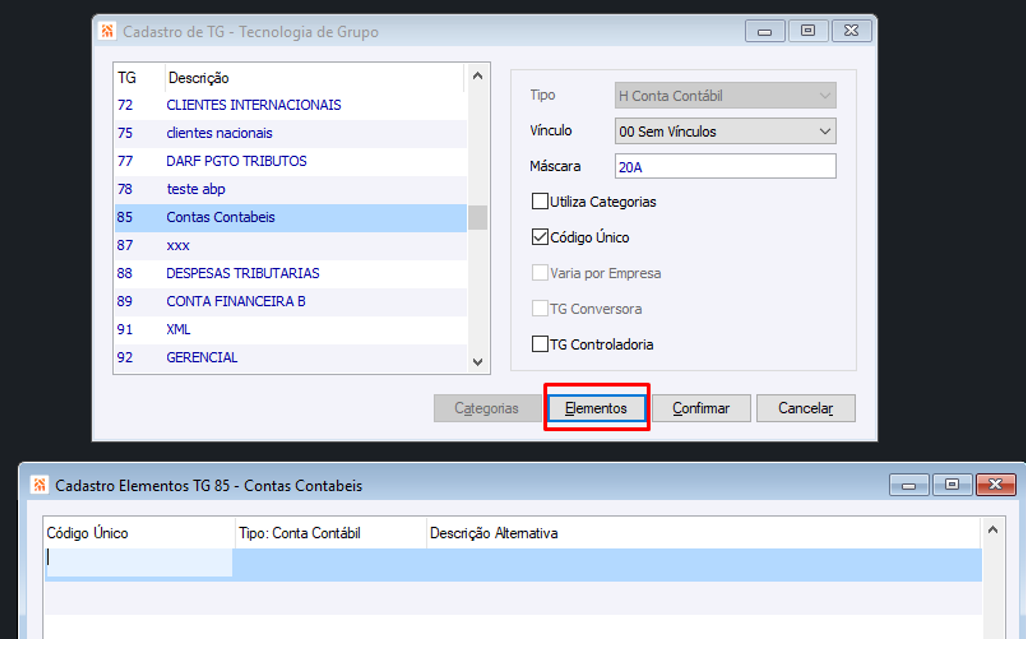
Task: Click the Descrição Alternativa column header
Action: [x=703, y=533]
